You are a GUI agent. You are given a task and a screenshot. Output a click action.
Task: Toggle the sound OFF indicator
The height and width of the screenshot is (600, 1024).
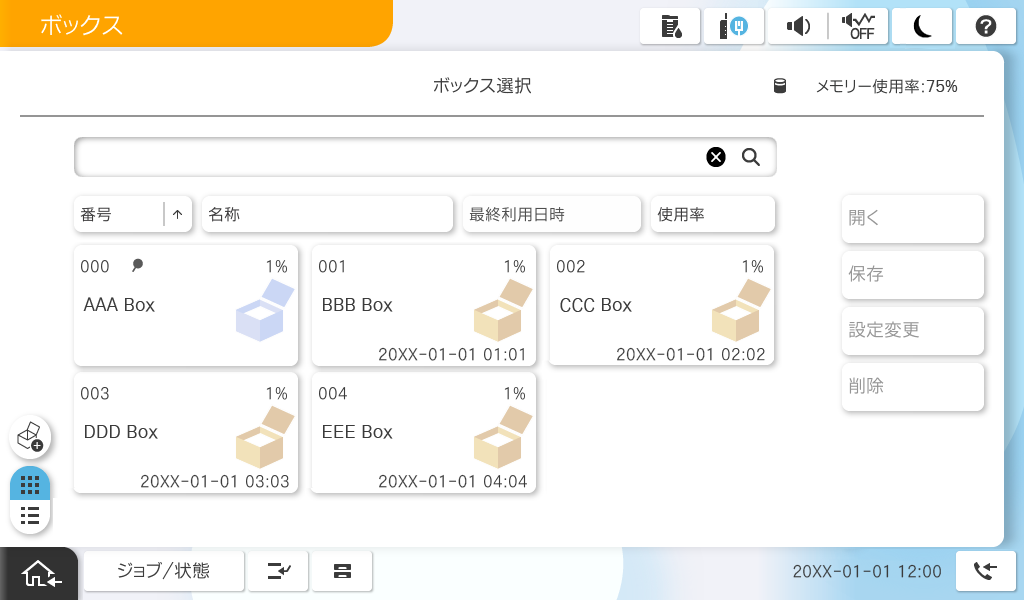coord(858,27)
